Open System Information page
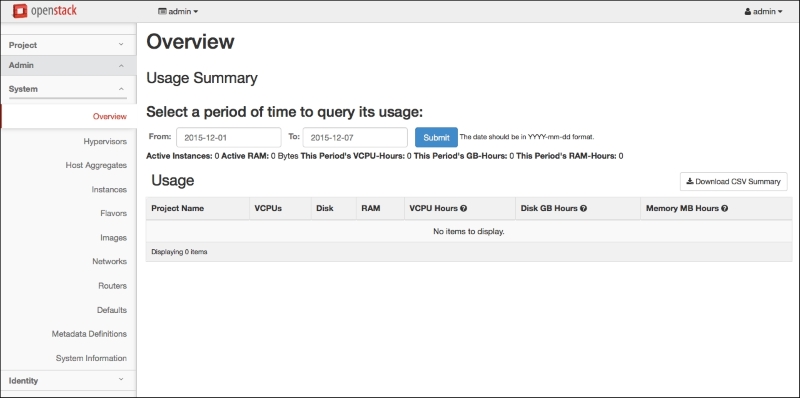This screenshot has width=800, height=398. point(91,358)
